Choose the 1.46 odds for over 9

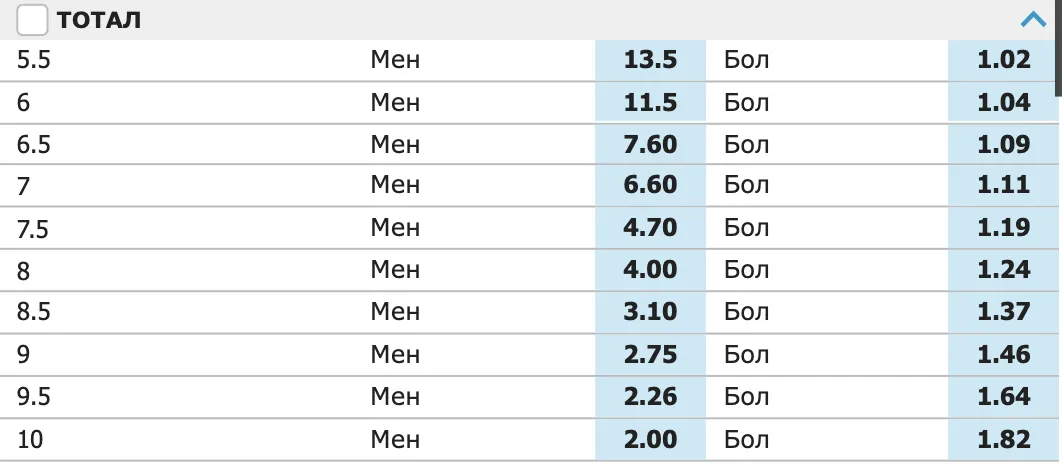click(1003, 354)
